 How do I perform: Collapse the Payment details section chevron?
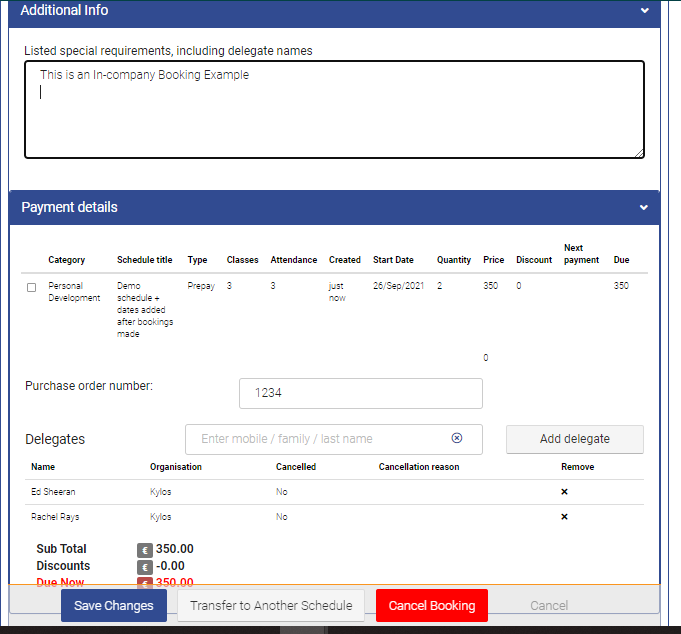coord(645,208)
